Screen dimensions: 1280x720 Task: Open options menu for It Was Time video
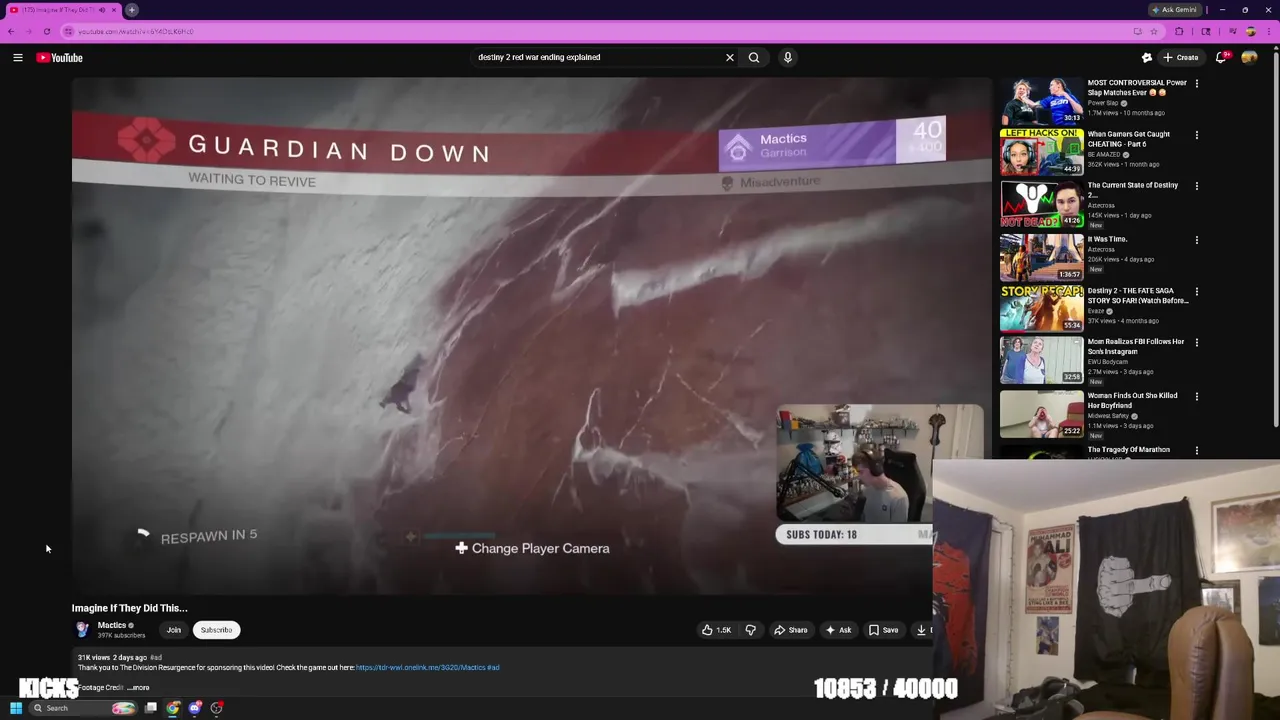[1196, 240]
